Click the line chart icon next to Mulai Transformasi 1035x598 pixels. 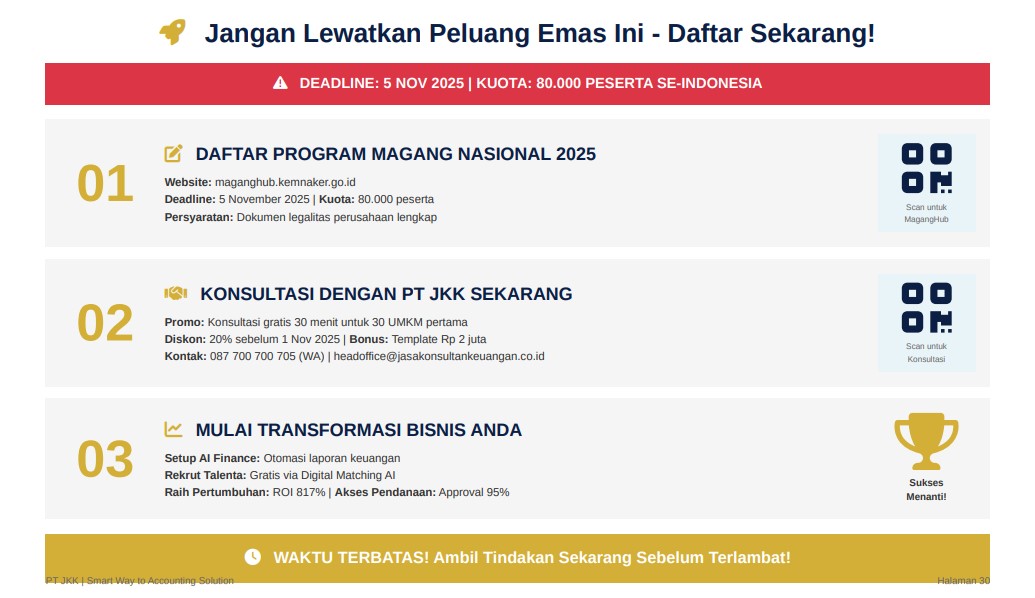coord(173,430)
